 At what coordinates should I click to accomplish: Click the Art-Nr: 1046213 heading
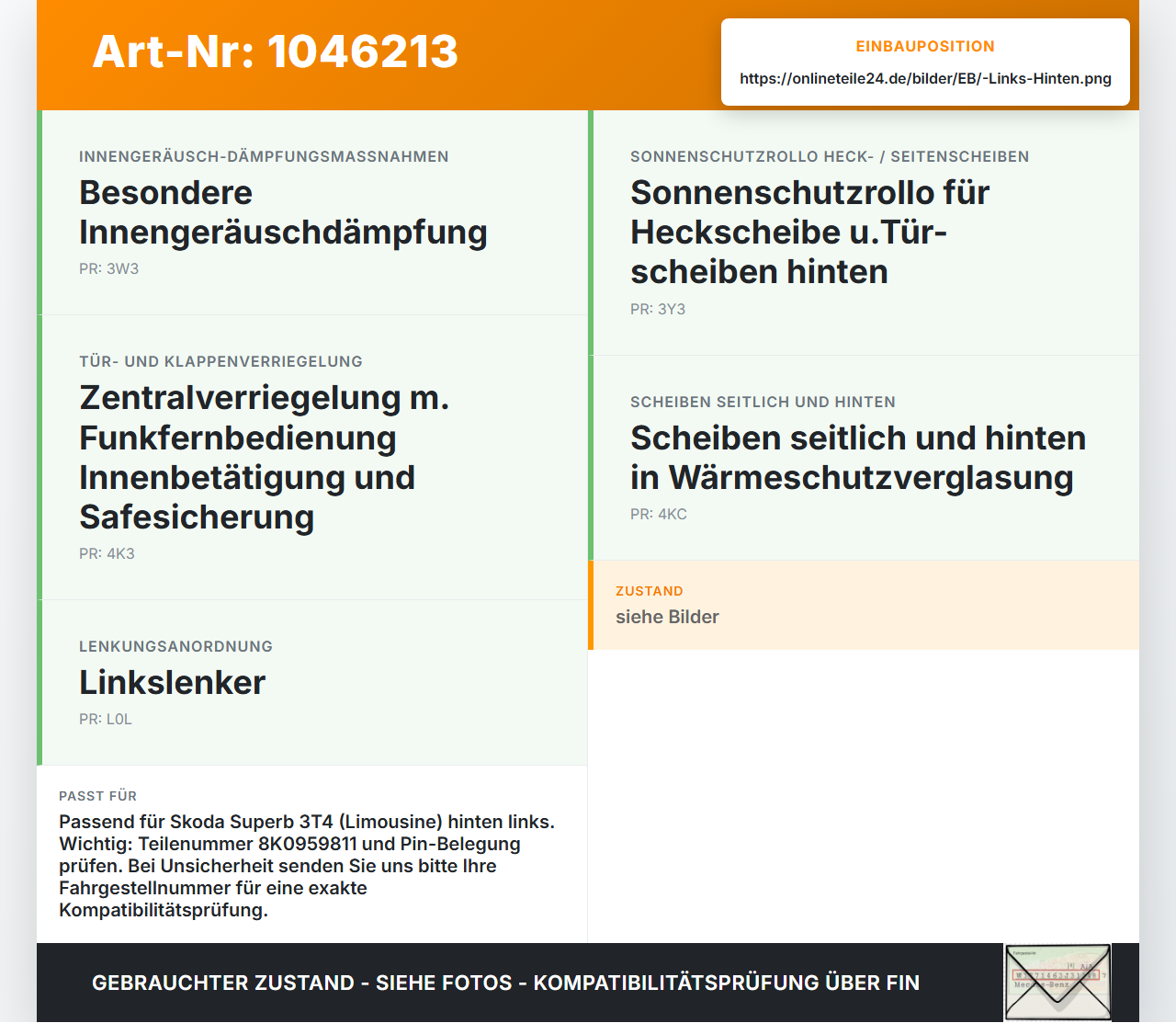275,51
